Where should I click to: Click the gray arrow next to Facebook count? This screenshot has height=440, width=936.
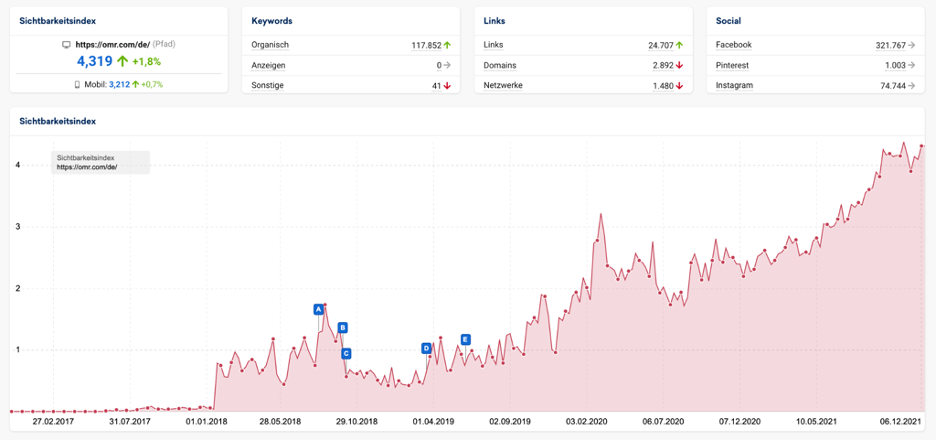[911, 45]
